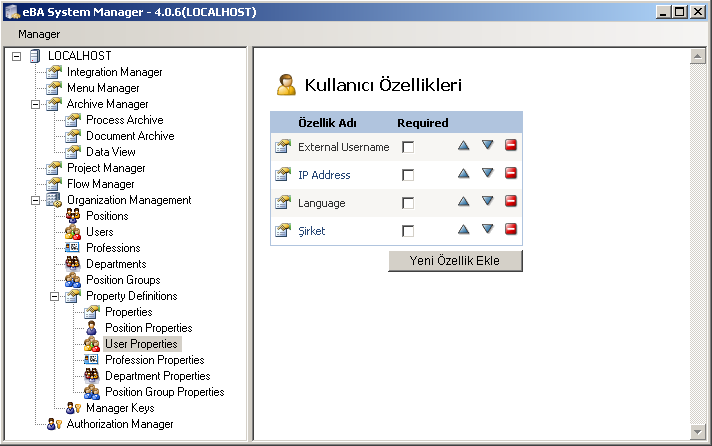712x446 pixels.
Task: Click the Authorization Manager key icon
Action: (54, 424)
